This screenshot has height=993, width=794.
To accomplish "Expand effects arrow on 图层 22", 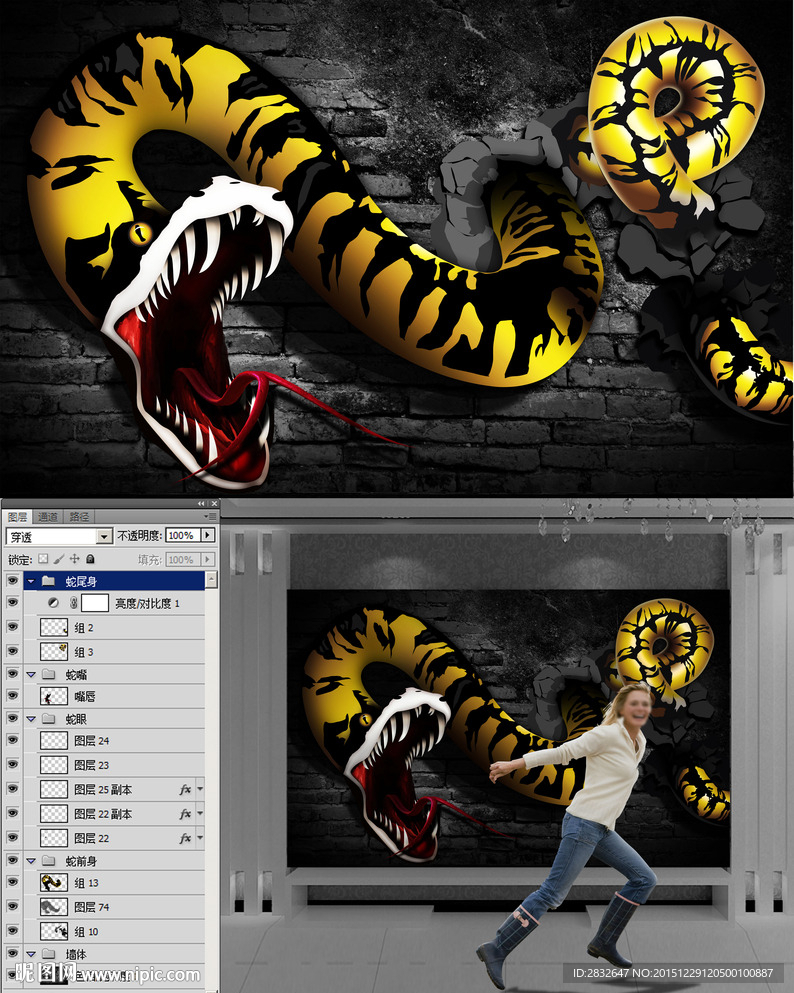I will [200, 837].
